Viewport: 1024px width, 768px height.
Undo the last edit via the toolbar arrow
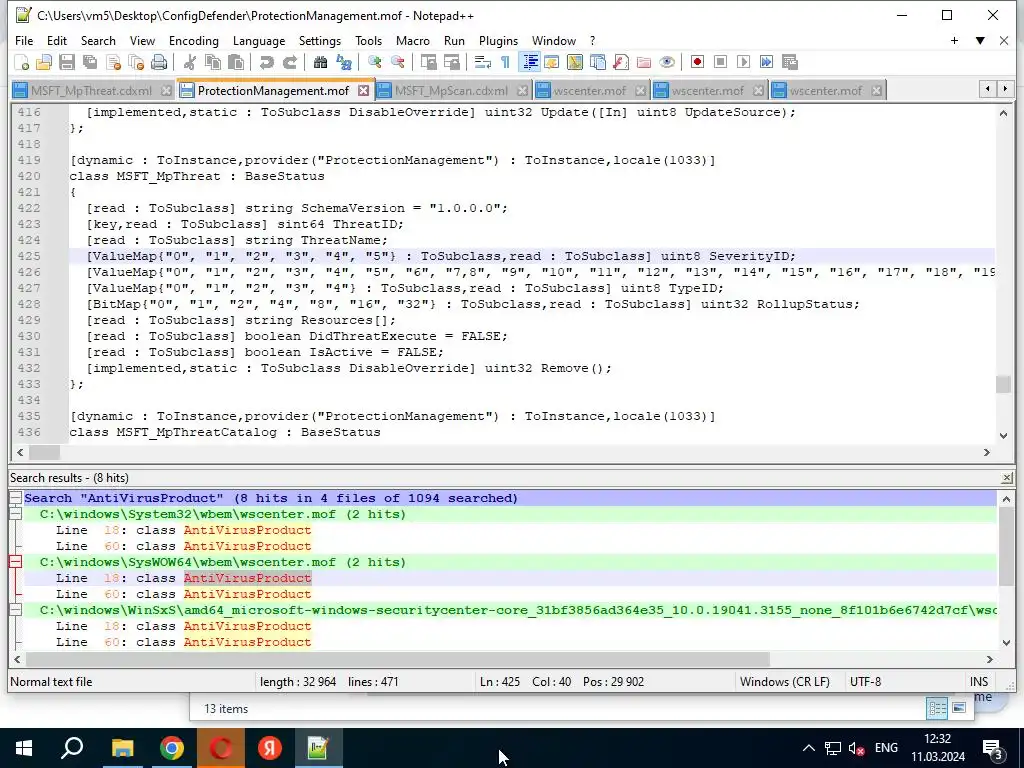(266, 62)
